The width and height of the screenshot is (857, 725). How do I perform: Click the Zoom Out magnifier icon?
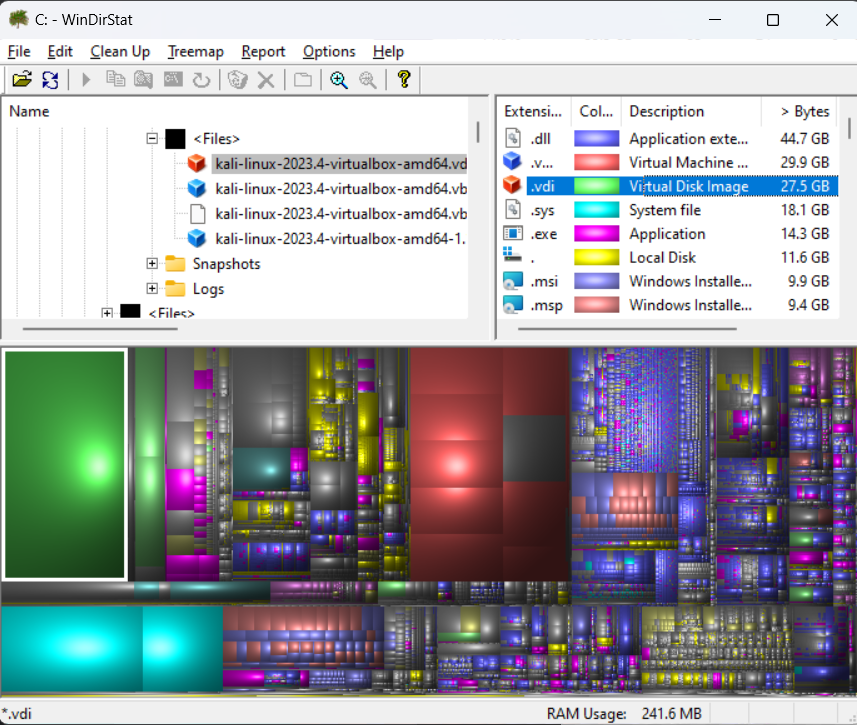pyautogui.click(x=368, y=80)
